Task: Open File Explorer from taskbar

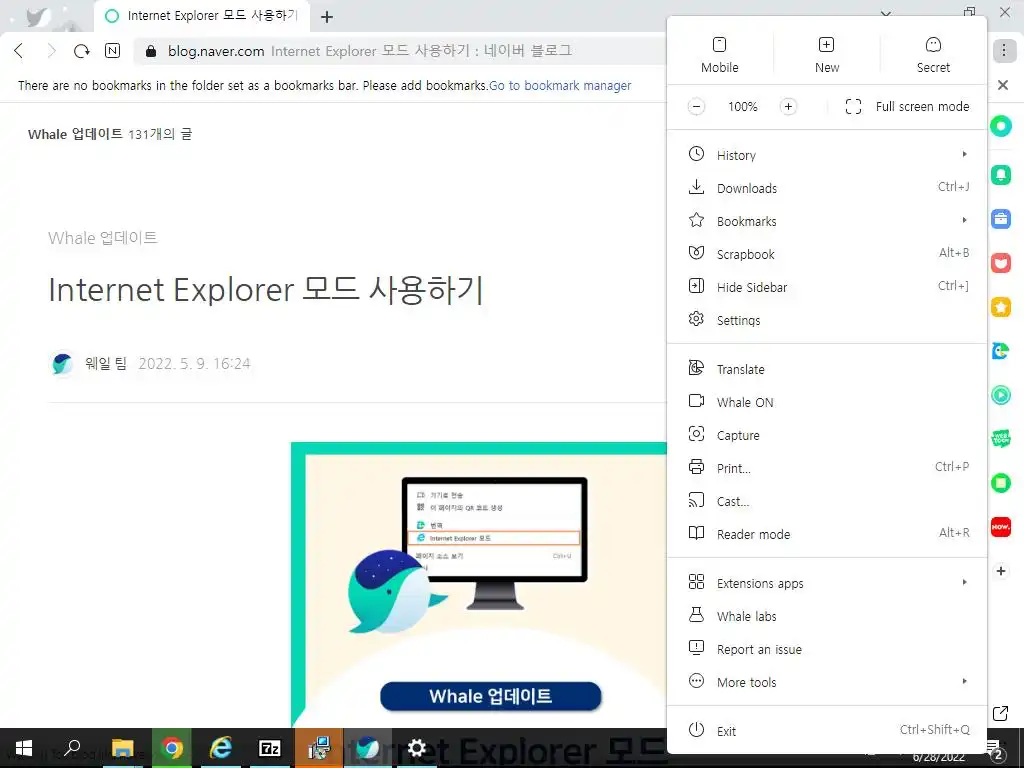Action: [122, 748]
